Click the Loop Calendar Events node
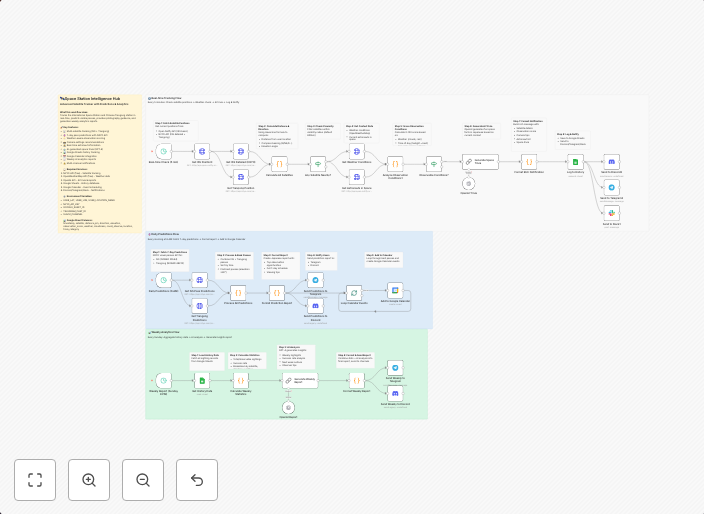 point(354,292)
